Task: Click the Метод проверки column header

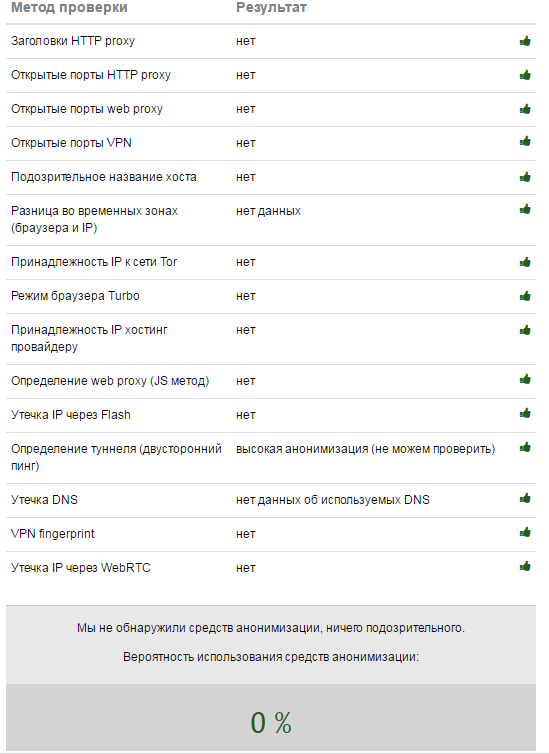Action: pos(69,8)
